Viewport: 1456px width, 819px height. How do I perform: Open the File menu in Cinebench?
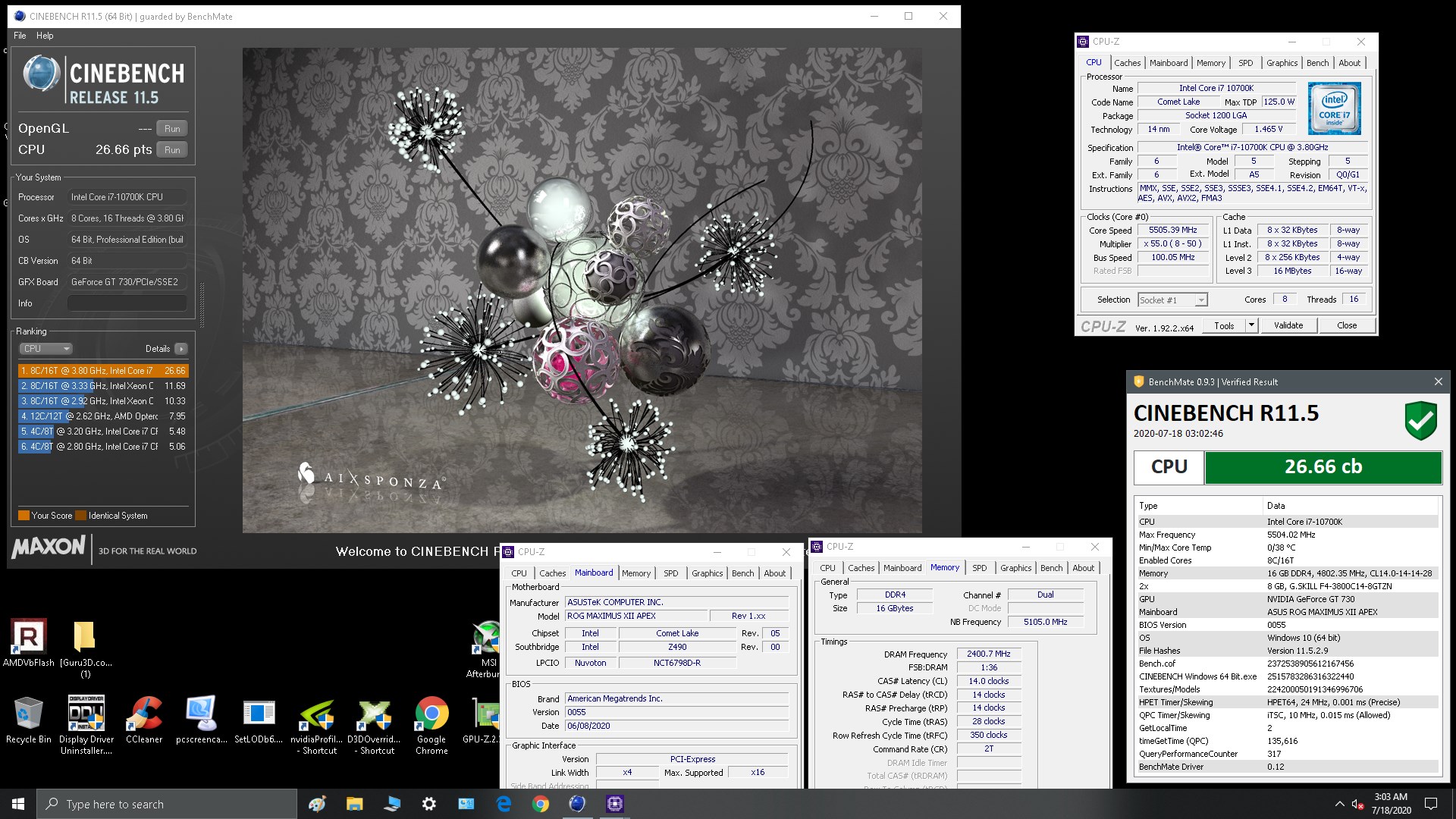point(20,36)
